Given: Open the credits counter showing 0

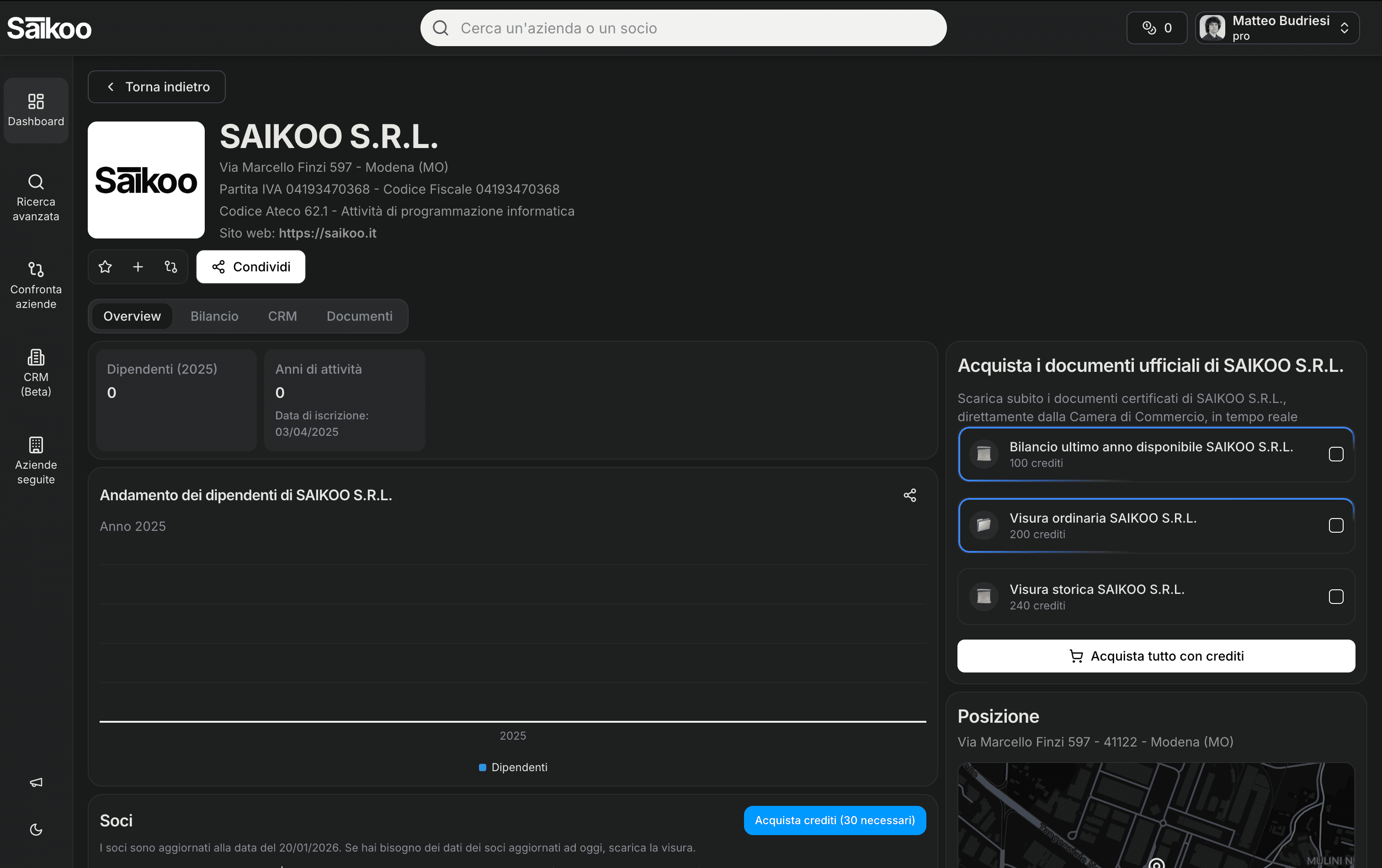Looking at the screenshot, I should coord(1156,28).
